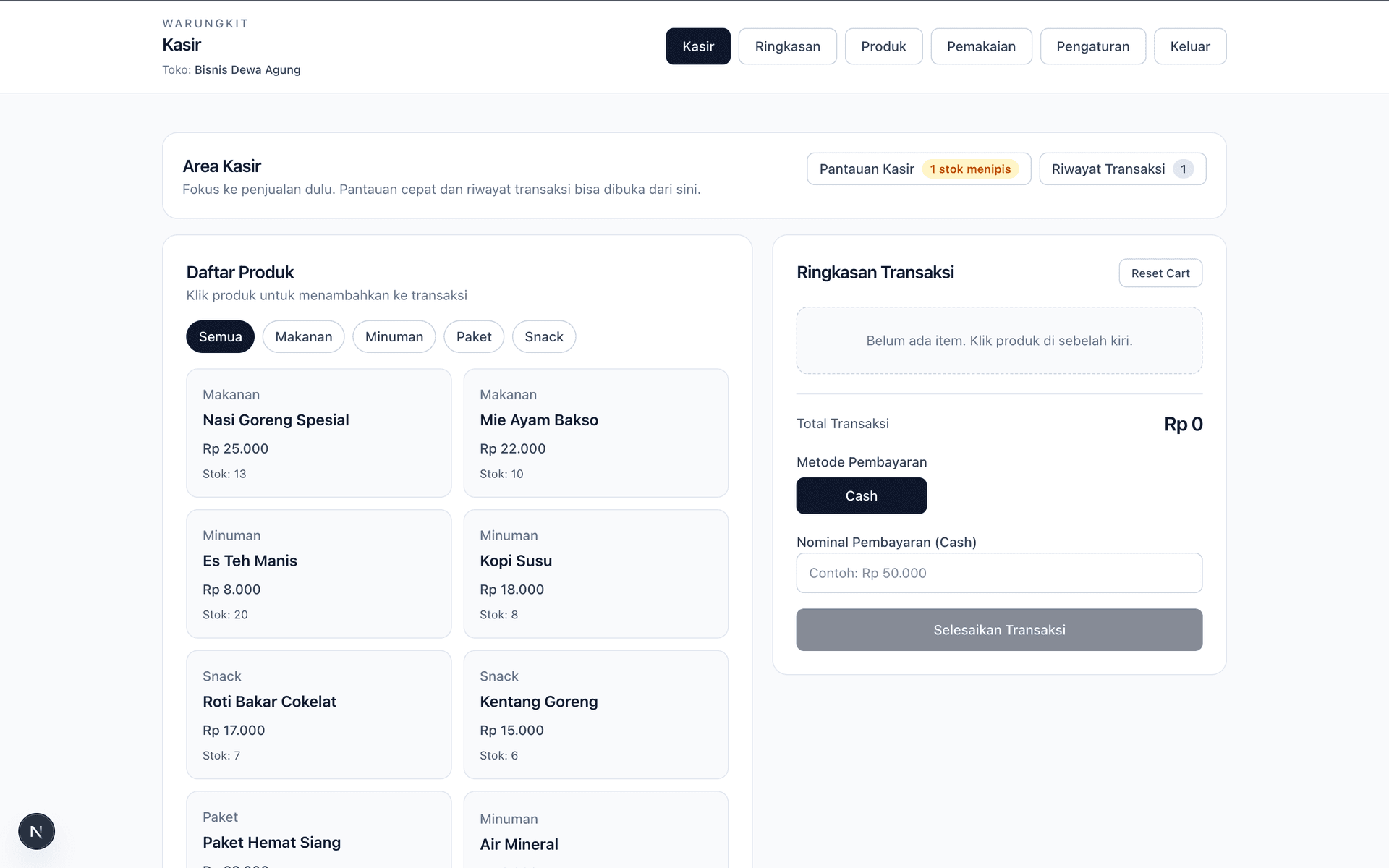Screen dimensions: 1389x868
Task: Filter products by Snack
Action: [544, 336]
